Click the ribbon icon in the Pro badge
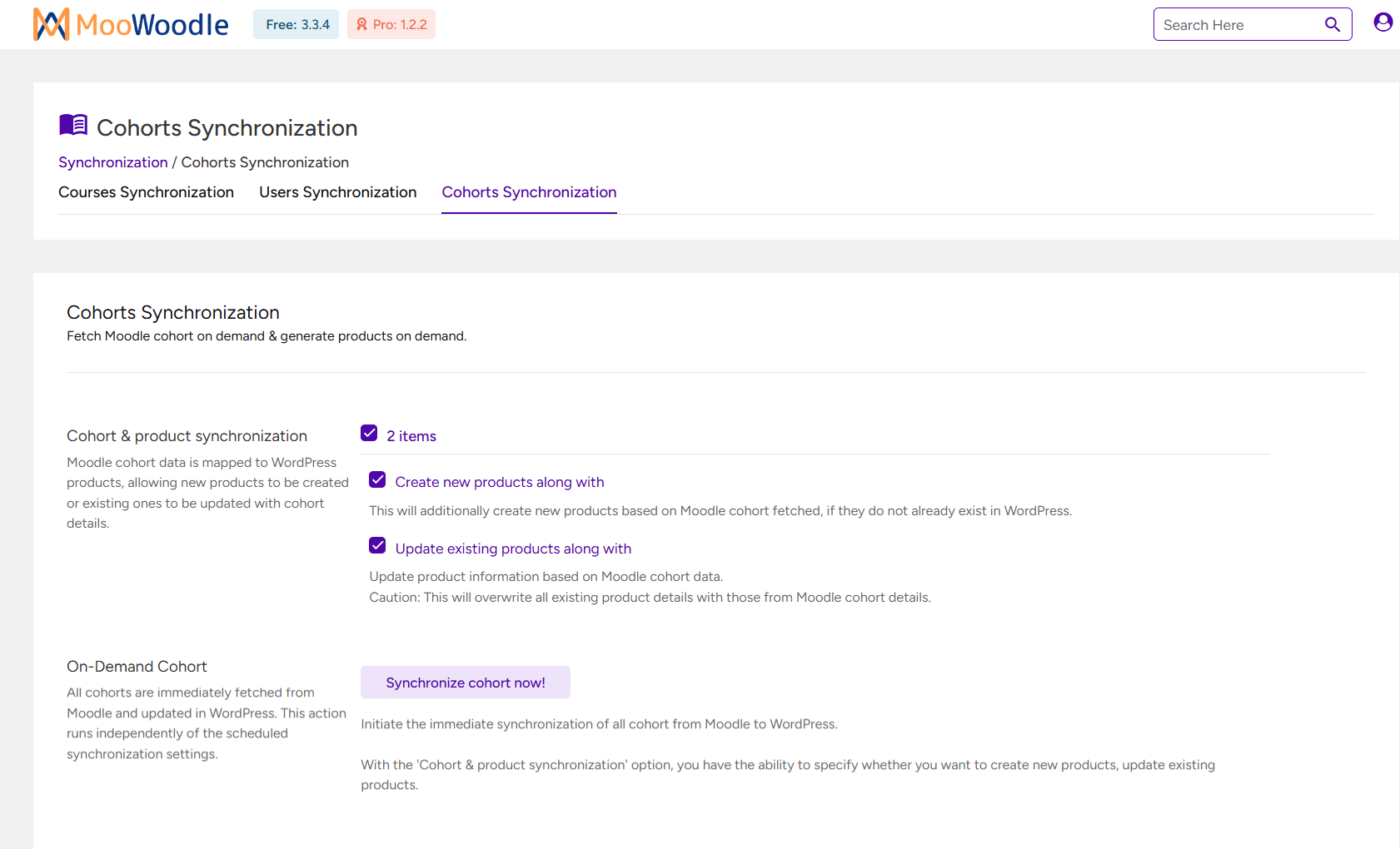Viewport: 1400px width, 849px height. 361,24
